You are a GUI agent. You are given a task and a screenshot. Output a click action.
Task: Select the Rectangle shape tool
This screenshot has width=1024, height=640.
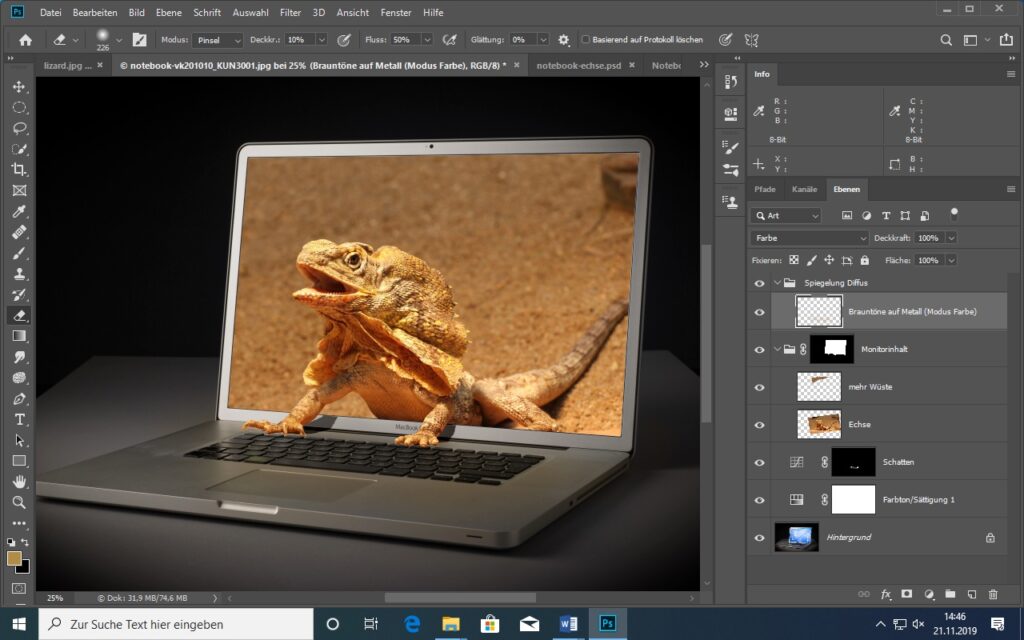point(19,460)
